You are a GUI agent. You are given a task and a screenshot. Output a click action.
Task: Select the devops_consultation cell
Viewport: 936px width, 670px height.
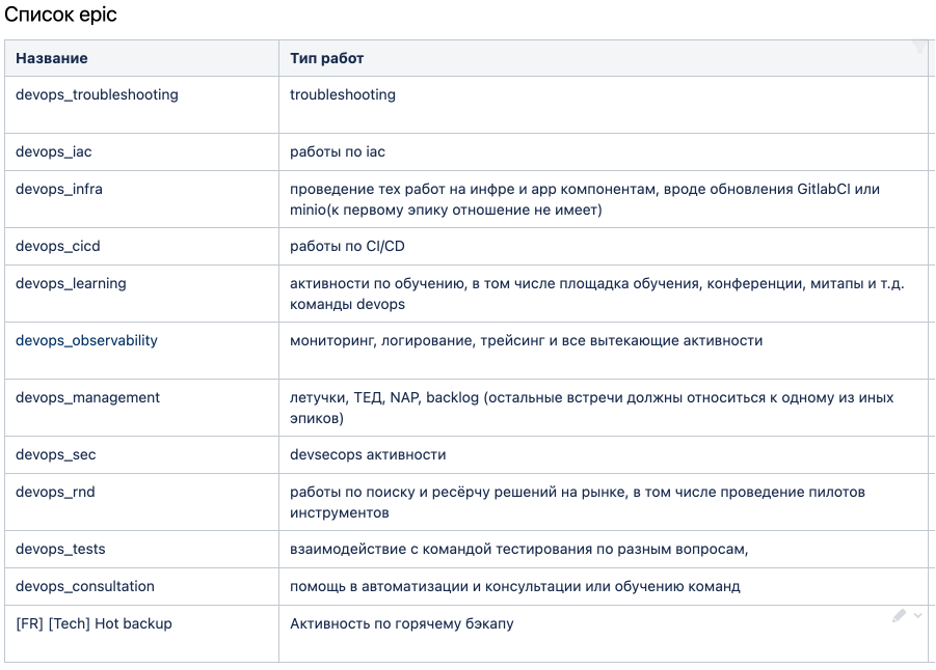85,585
